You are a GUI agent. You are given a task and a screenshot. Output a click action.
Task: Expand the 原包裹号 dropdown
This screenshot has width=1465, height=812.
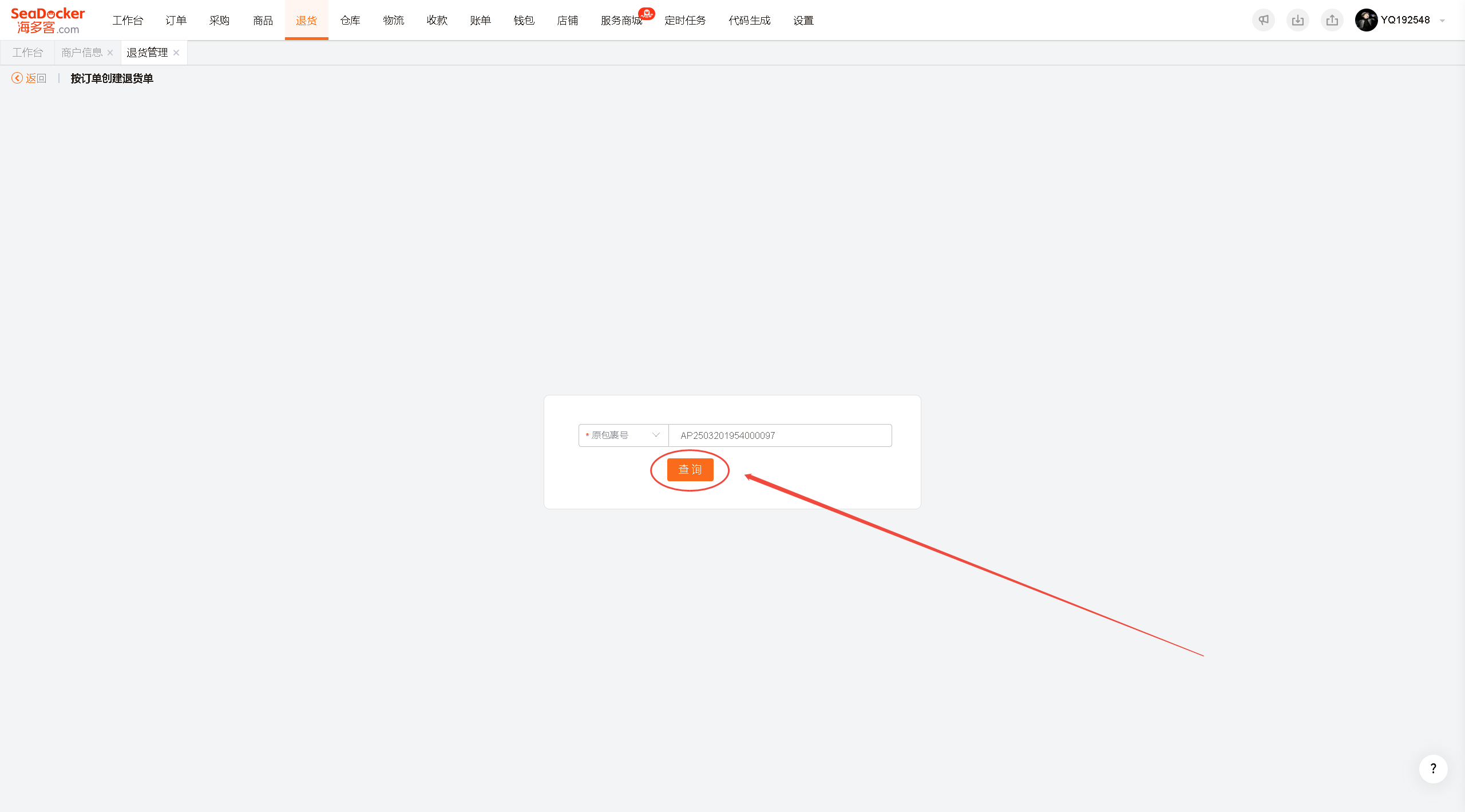[623, 435]
